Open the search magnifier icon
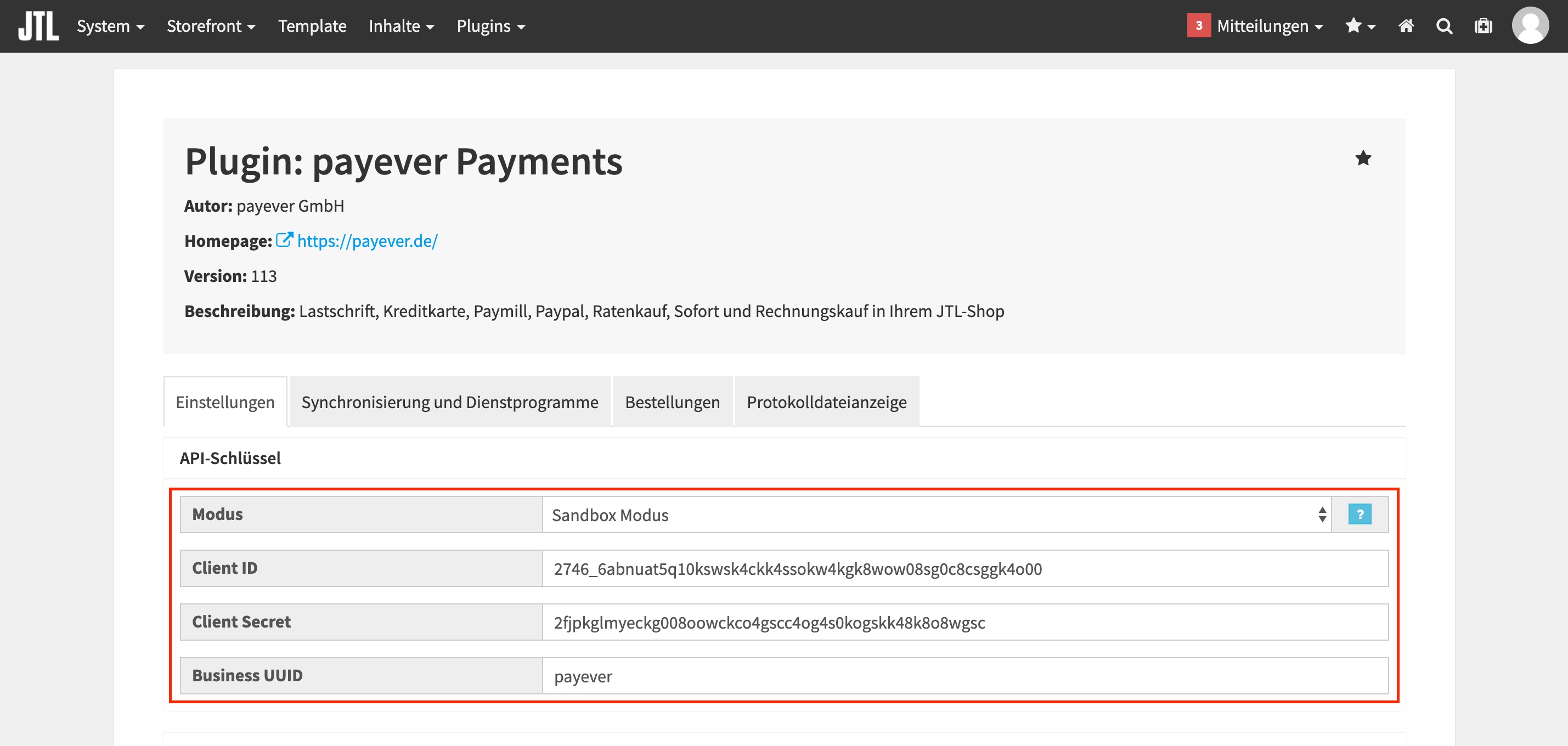 1445,26
